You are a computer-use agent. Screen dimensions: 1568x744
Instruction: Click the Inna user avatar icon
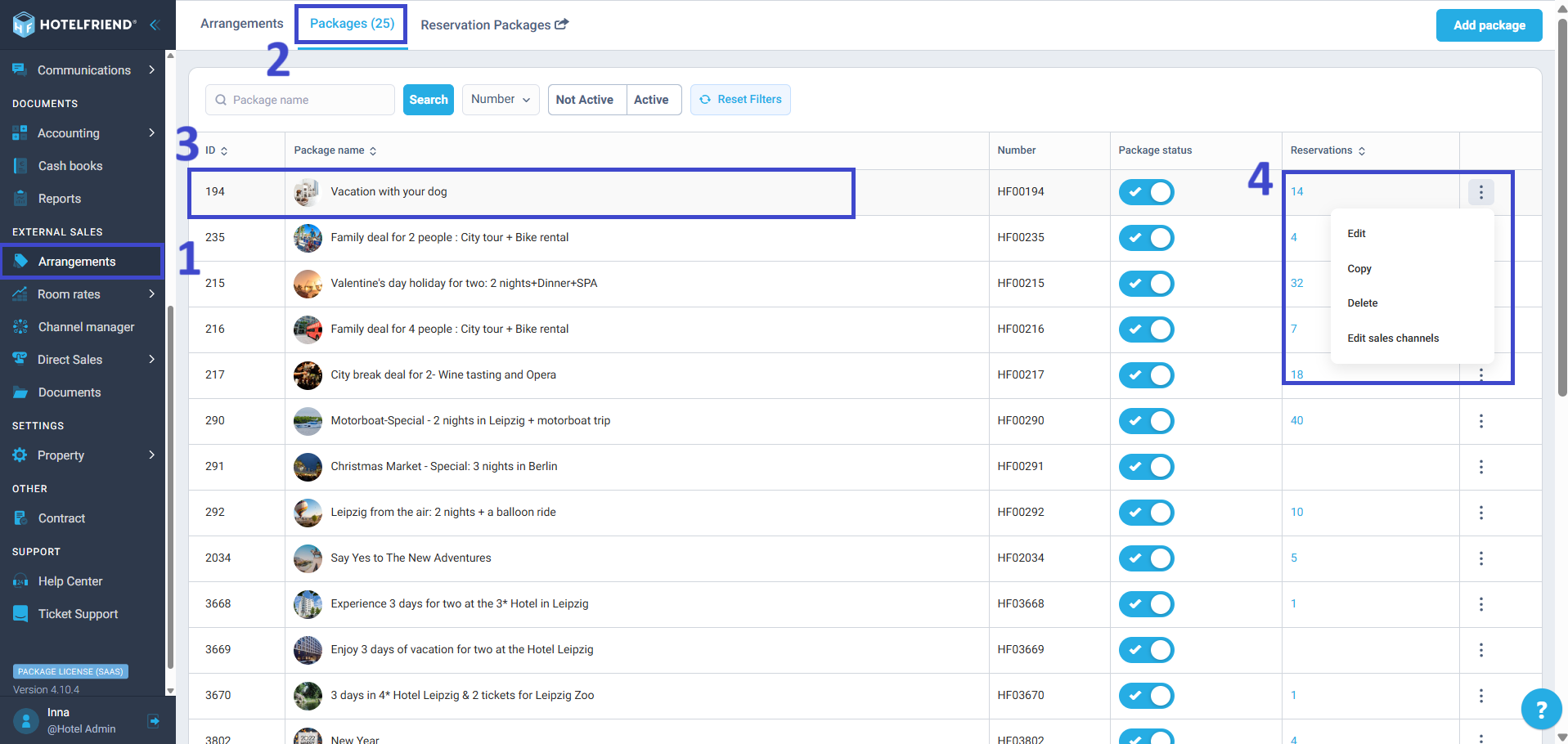click(26, 720)
